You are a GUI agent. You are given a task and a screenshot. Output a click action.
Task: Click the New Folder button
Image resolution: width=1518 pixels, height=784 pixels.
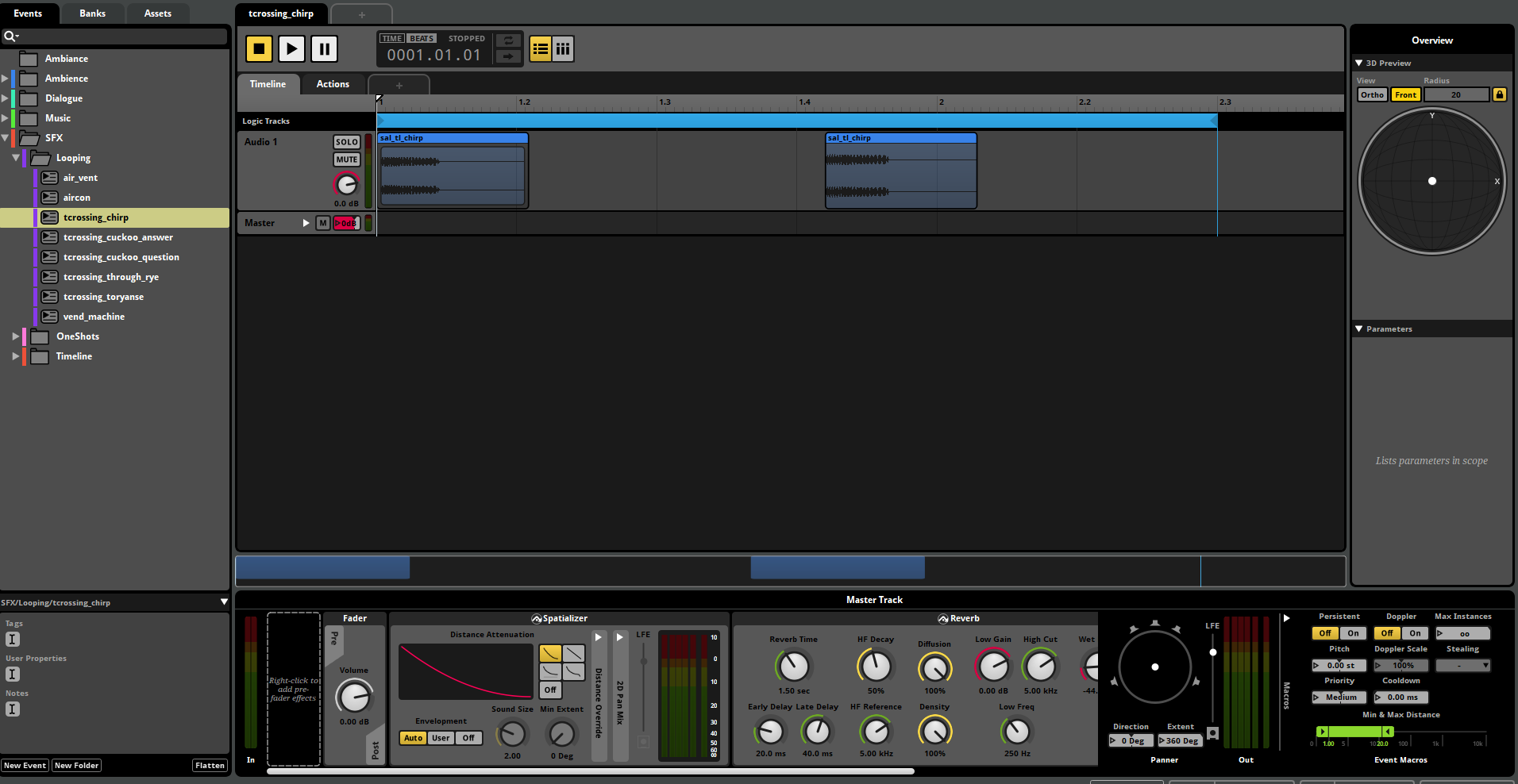tap(77, 766)
